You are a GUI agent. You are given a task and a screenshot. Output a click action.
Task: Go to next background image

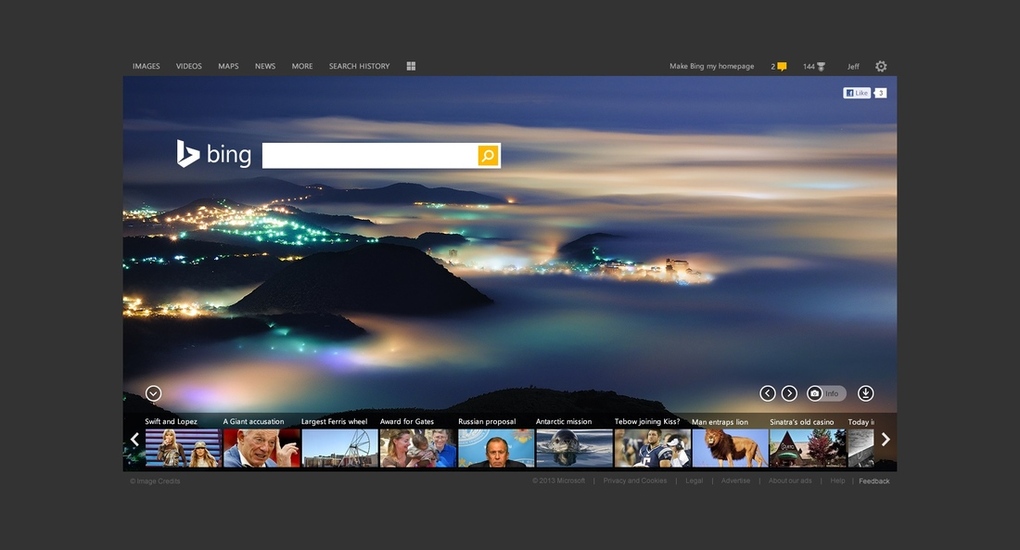[789, 393]
